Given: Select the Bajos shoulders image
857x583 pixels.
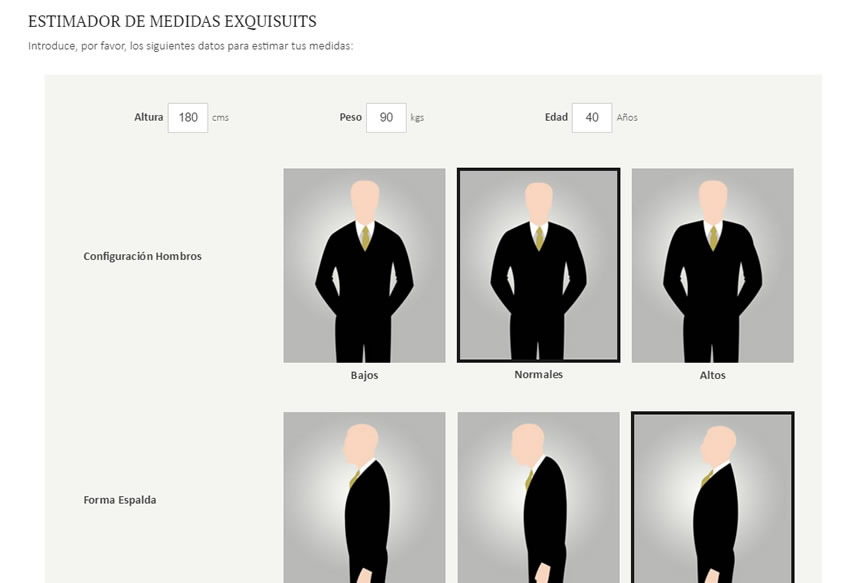Looking at the screenshot, I should coord(365,266).
